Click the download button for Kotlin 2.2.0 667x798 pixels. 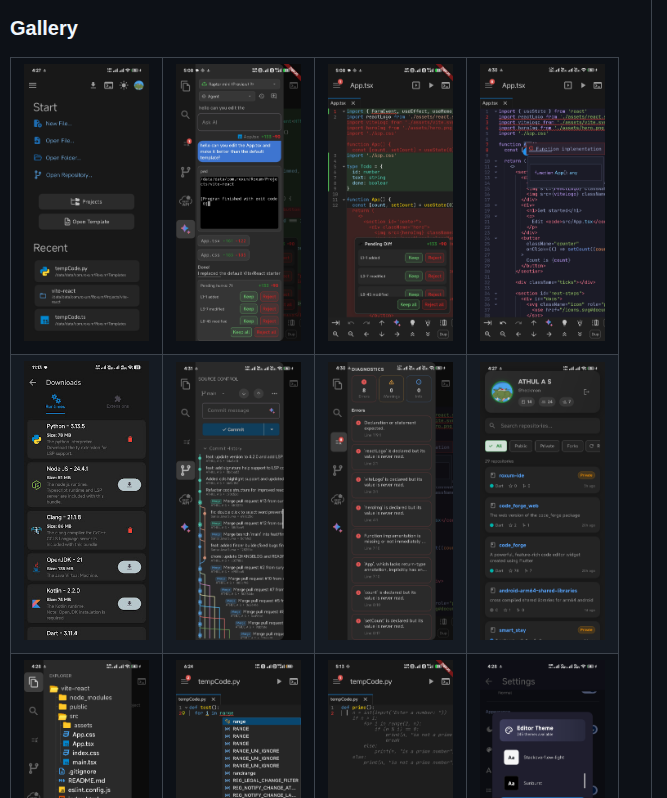tap(129, 604)
